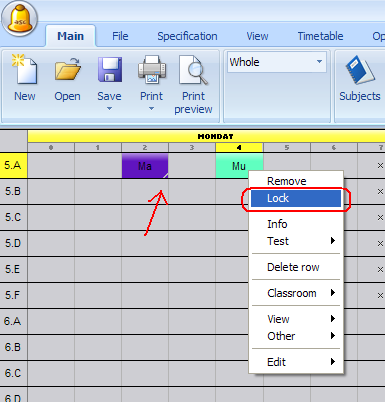Click the x mark in row 5.A

(x=380, y=166)
